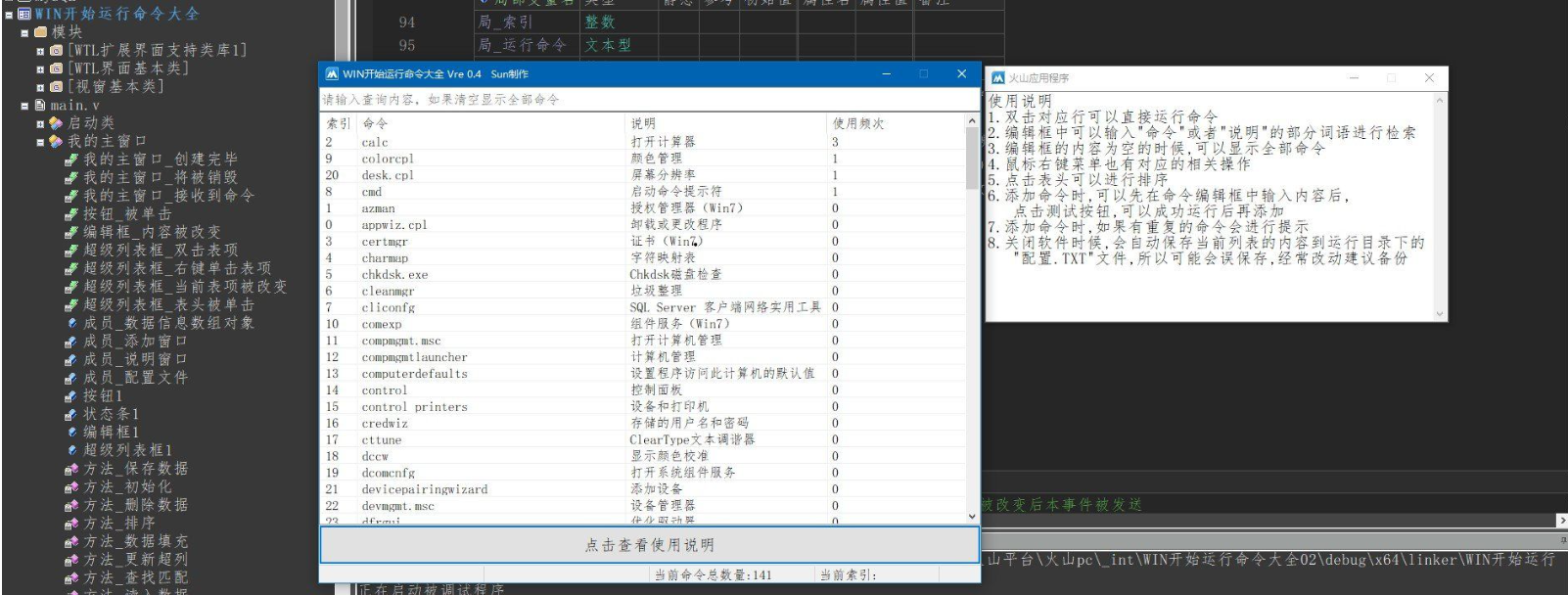Viewport: 1568px width, 595px height.
Task: Select the appwiz.cpl command row
Action: tap(643, 225)
